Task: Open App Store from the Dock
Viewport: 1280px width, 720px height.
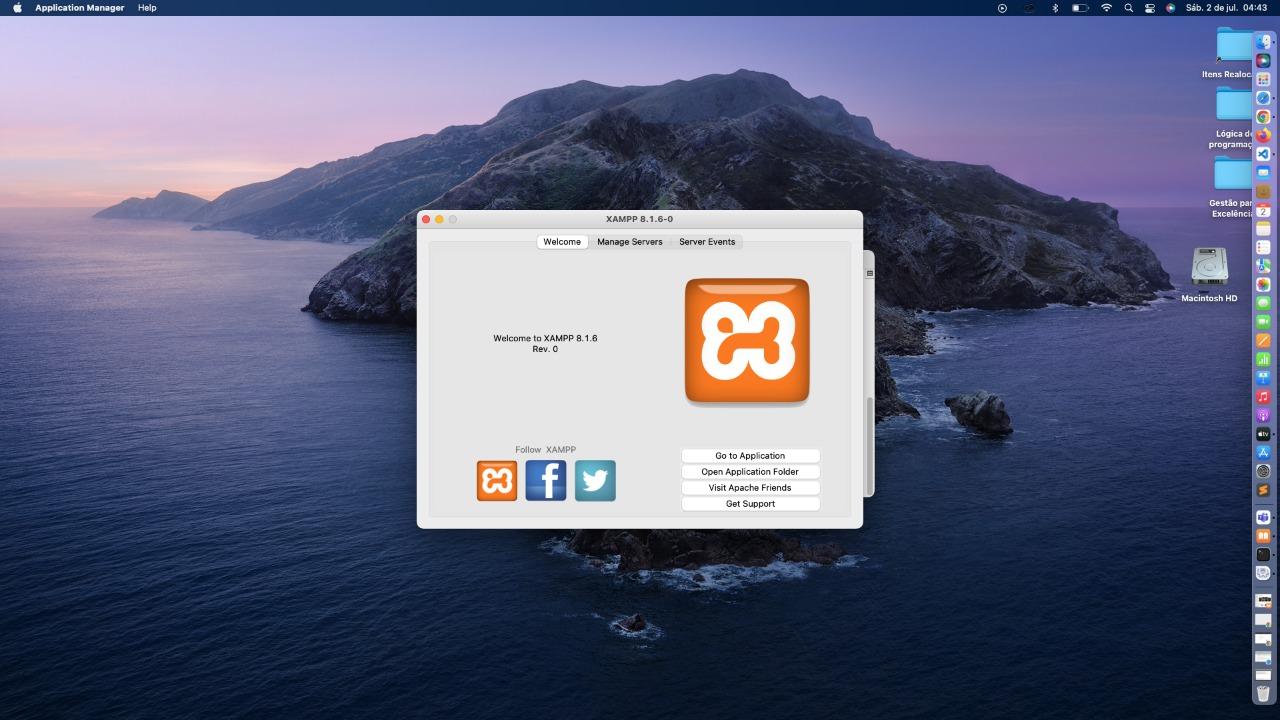Action: point(1263,452)
